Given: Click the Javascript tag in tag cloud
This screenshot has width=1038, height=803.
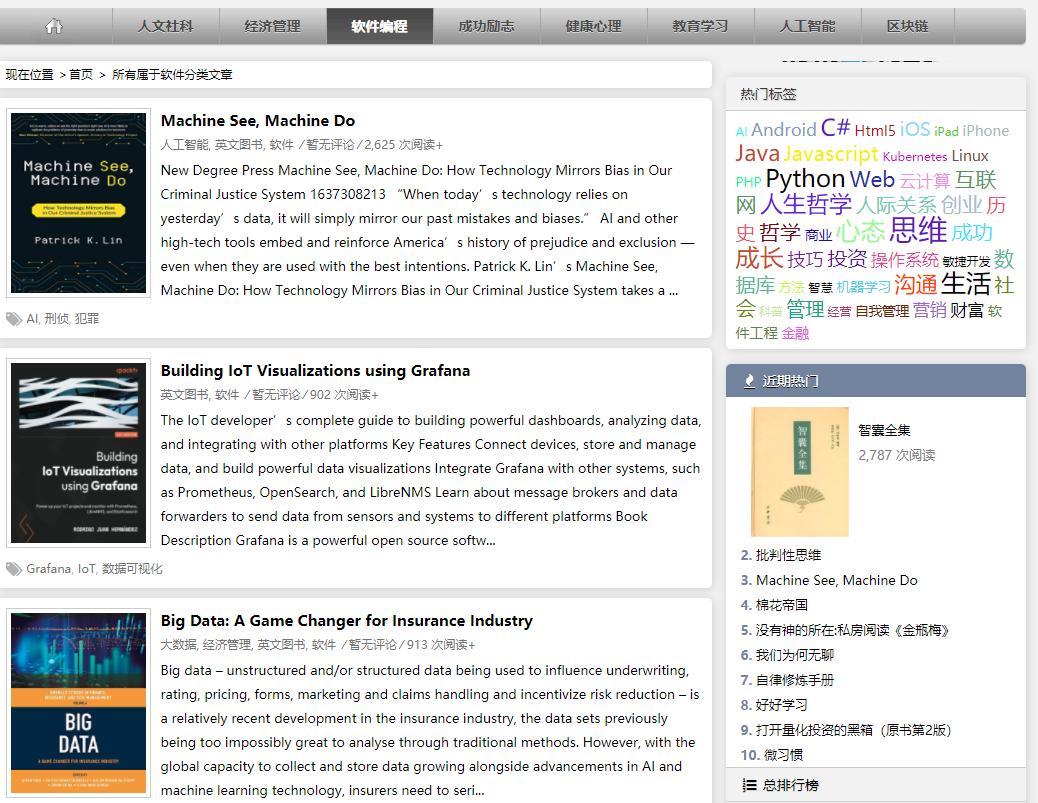Looking at the screenshot, I should 830,154.
